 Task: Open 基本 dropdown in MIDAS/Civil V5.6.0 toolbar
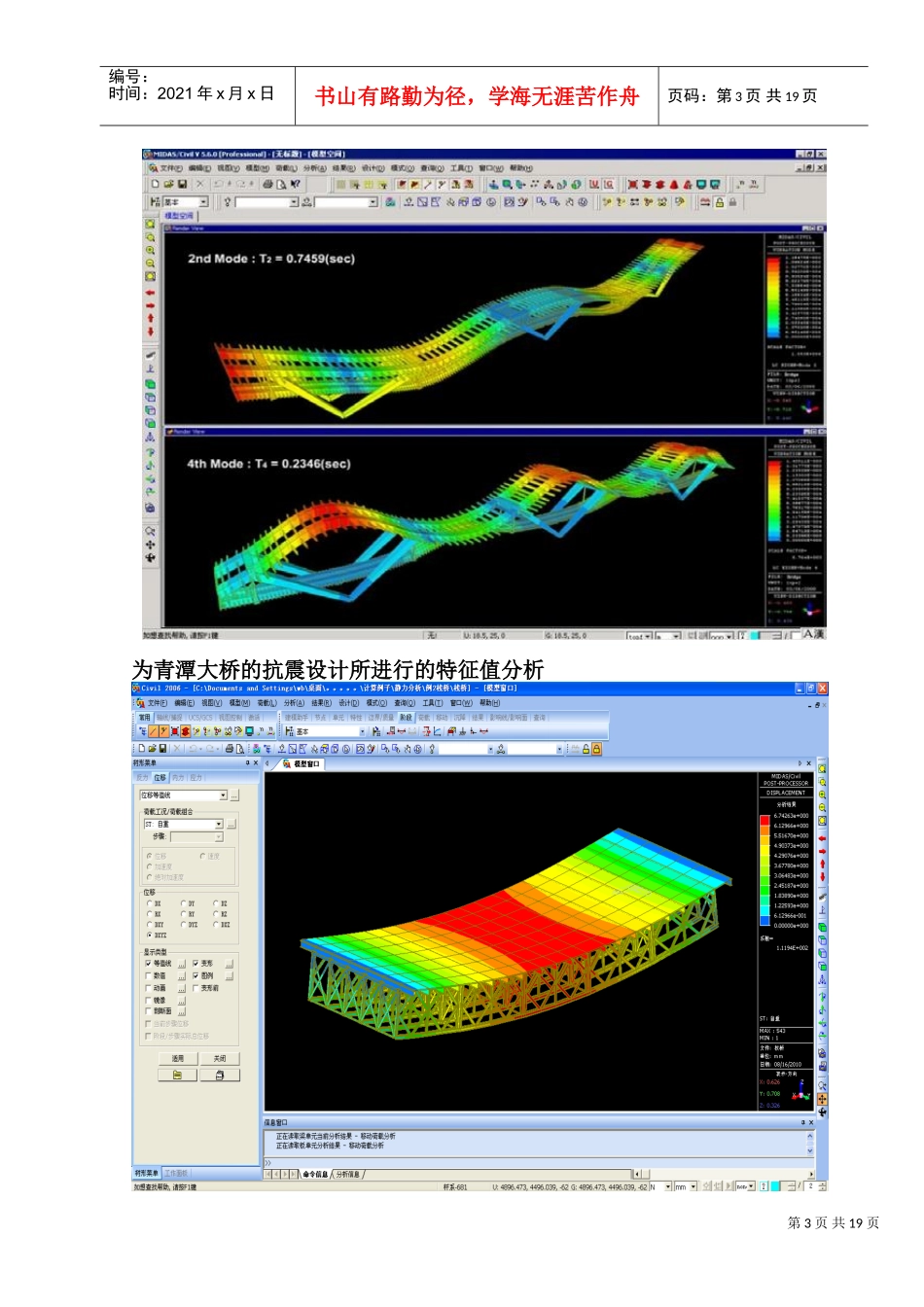pyautogui.click(x=203, y=202)
